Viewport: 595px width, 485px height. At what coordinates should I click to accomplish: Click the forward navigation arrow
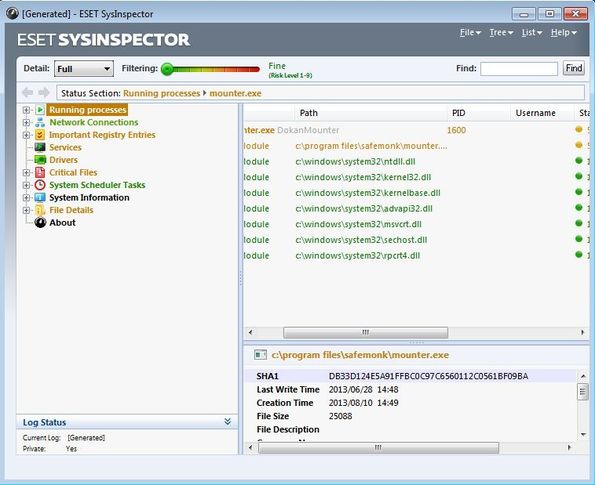pos(44,92)
